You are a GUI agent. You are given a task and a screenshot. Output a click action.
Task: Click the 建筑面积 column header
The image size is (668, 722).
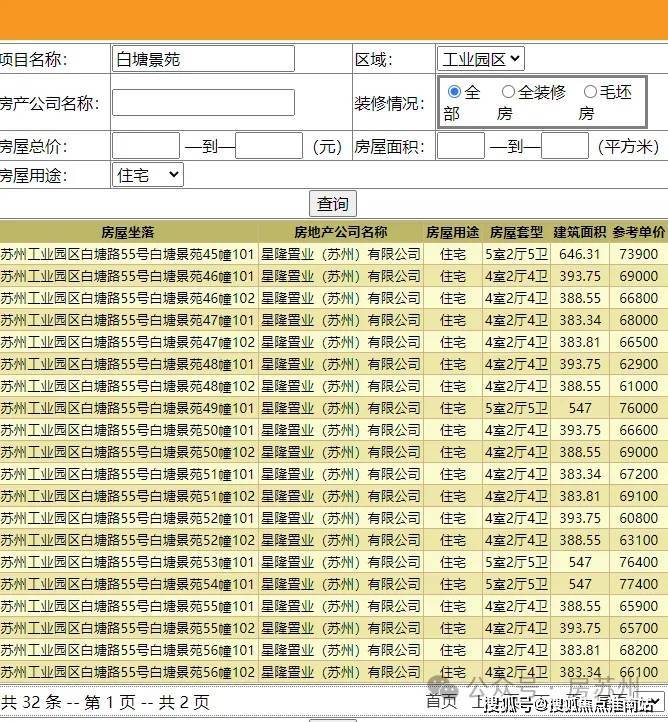click(x=580, y=232)
